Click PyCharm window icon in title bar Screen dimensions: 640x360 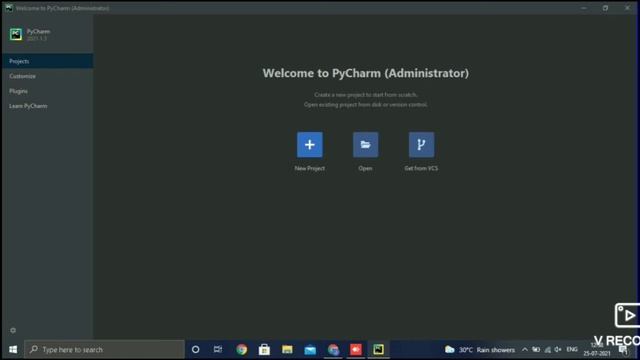coord(9,8)
